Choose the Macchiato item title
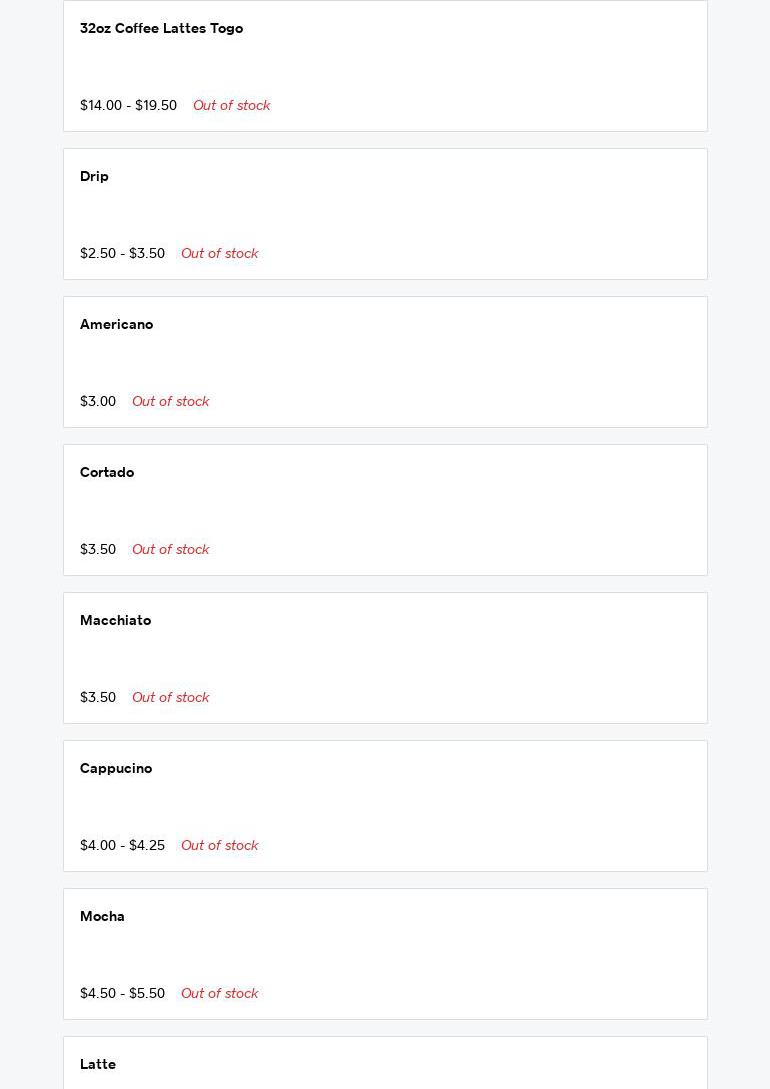This screenshot has width=770, height=1089. tap(115, 621)
